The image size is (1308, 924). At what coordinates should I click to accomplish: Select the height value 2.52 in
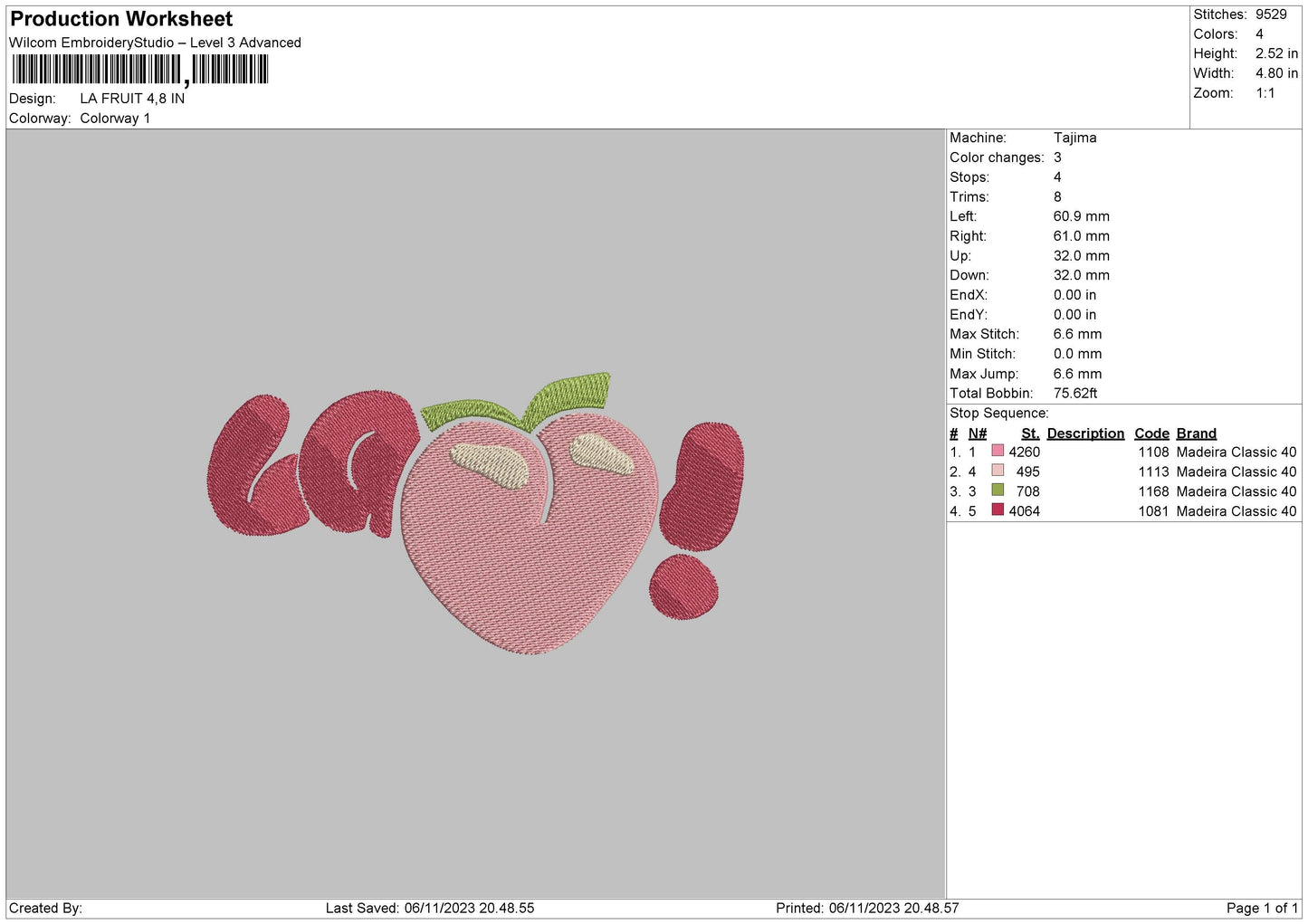pyautogui.click(x=1276, y=53)
